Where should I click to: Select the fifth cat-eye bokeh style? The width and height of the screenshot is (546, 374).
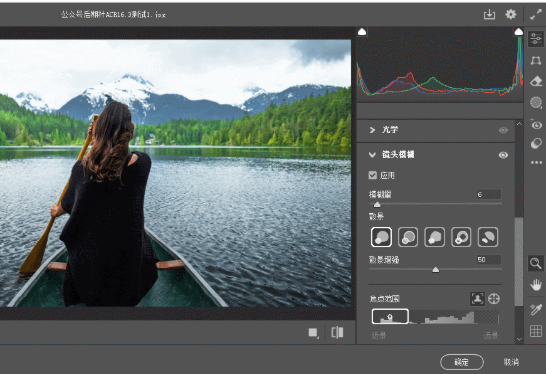click(488, 237)
